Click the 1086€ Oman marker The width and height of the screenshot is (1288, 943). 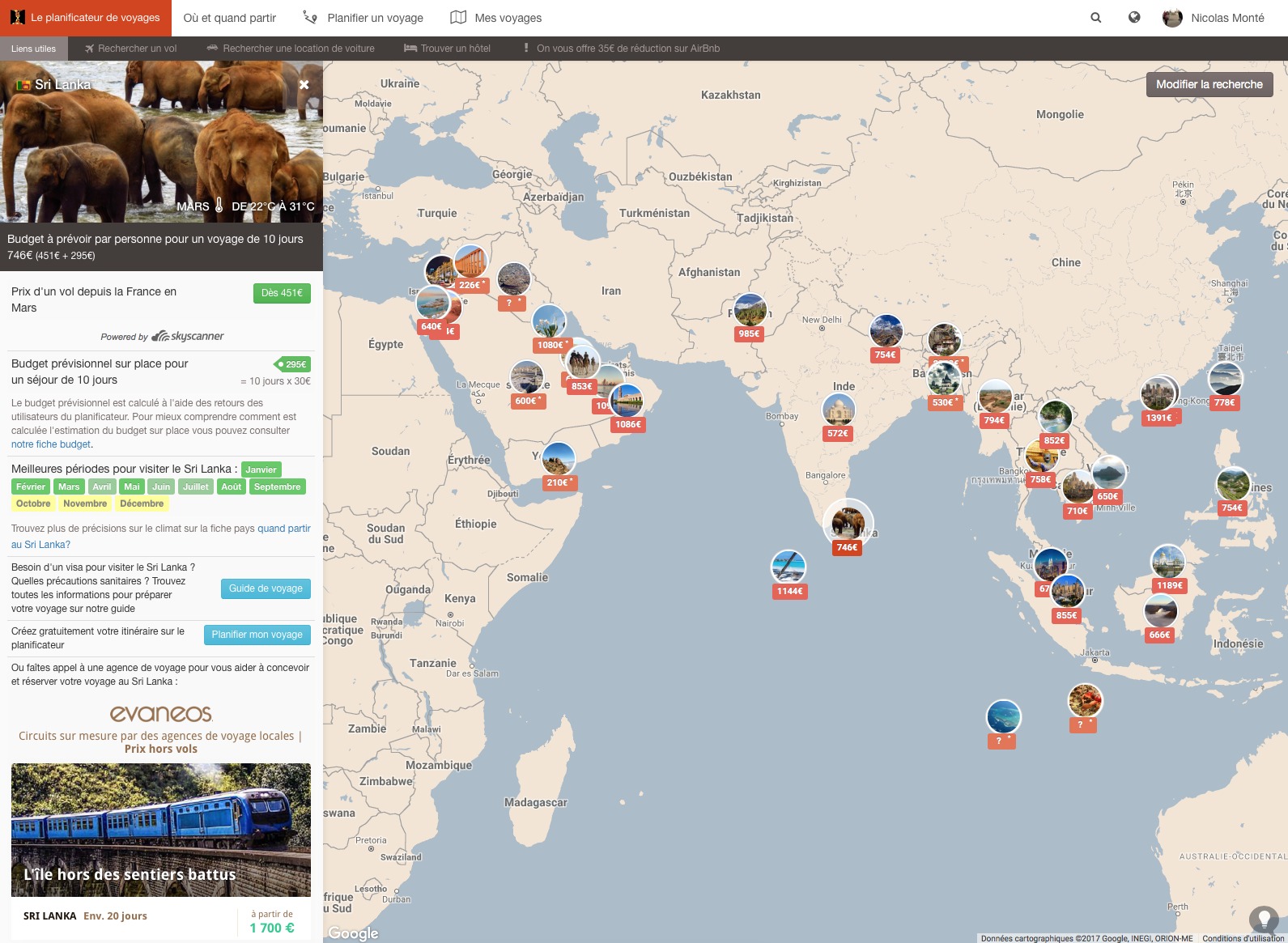coord(627,407)
